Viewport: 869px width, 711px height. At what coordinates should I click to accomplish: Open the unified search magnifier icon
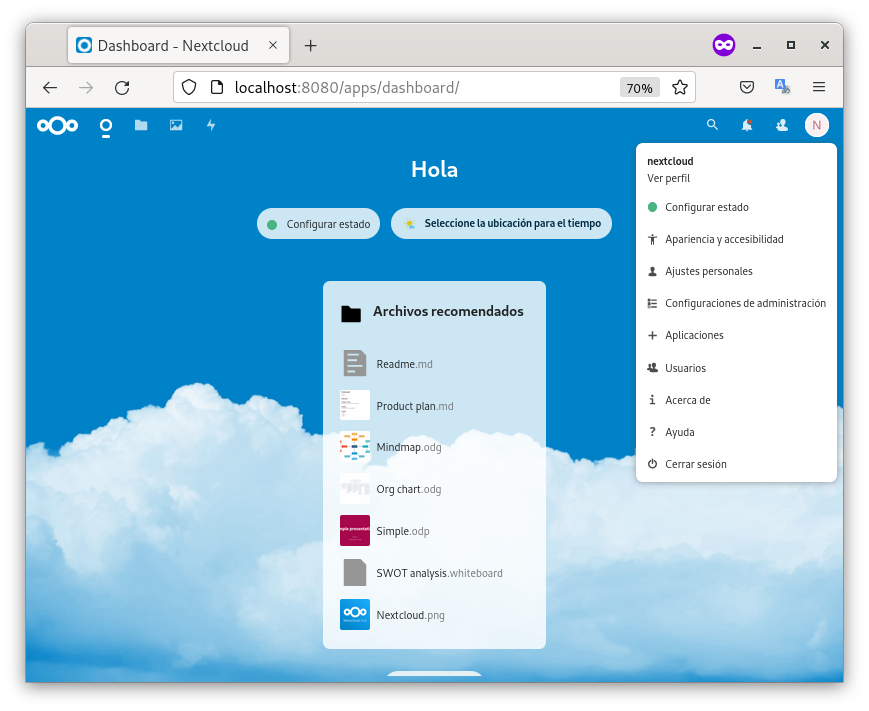click(x=712, y=125)
